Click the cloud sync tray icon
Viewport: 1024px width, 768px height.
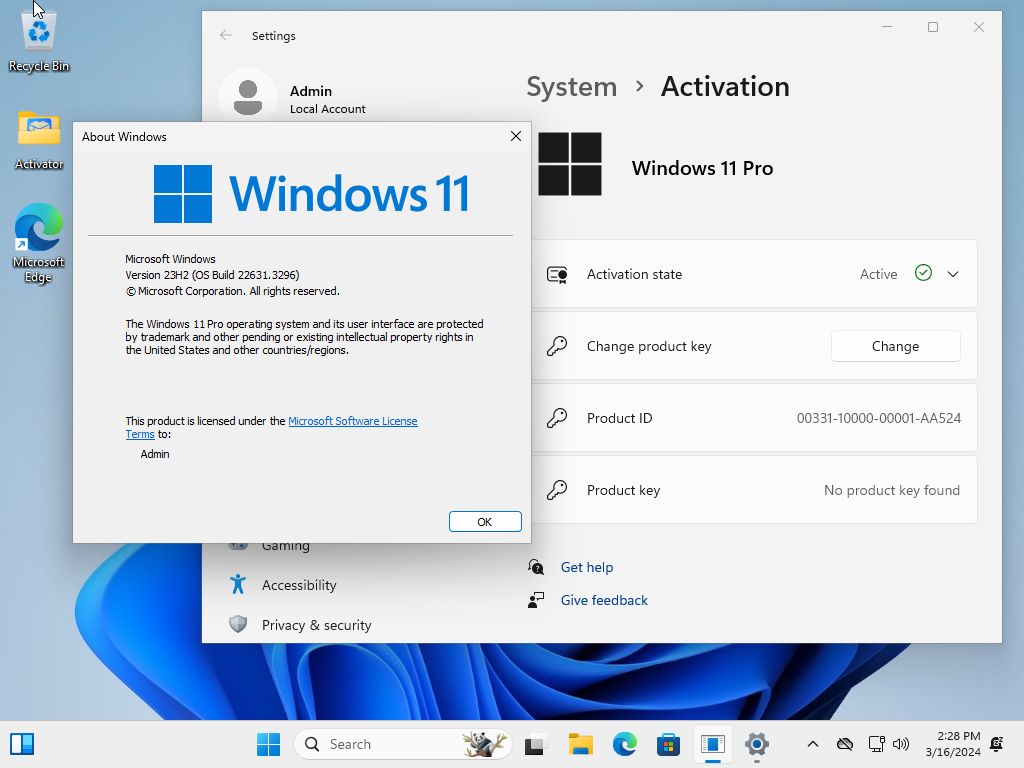(x=844, y=744)
